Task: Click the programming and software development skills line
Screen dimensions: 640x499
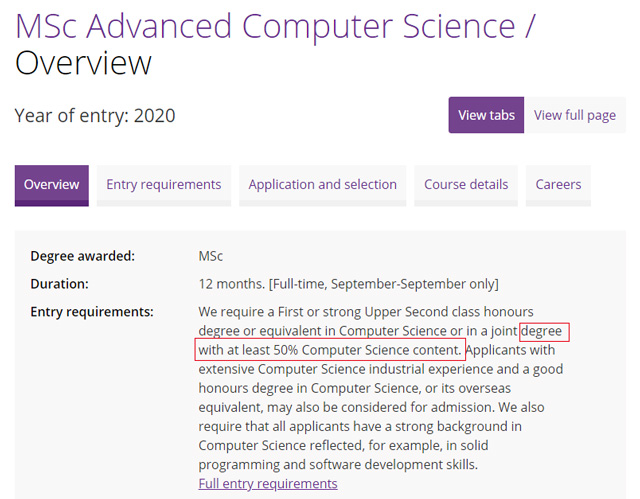Action: (x=338, y=465)
